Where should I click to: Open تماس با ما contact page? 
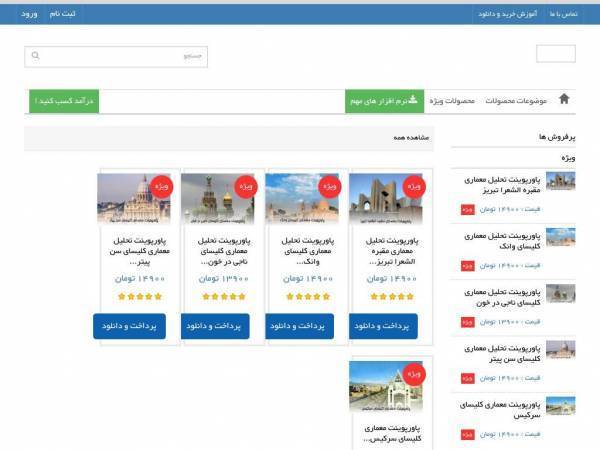coord(563,14)
